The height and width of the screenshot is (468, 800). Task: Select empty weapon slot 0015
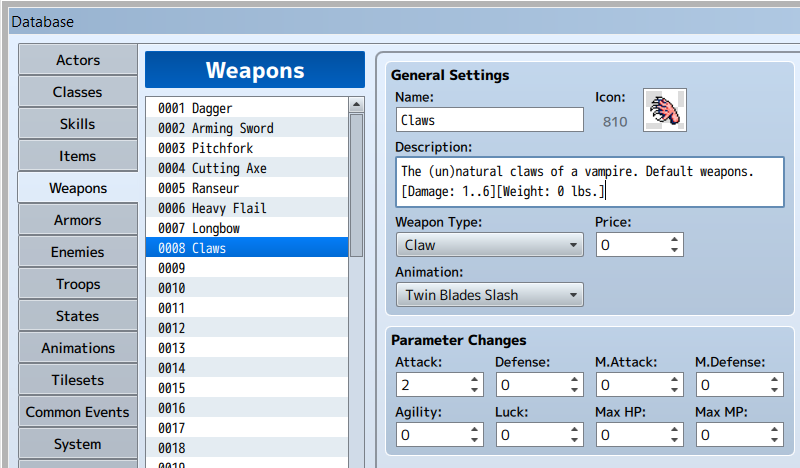(247, 388)
